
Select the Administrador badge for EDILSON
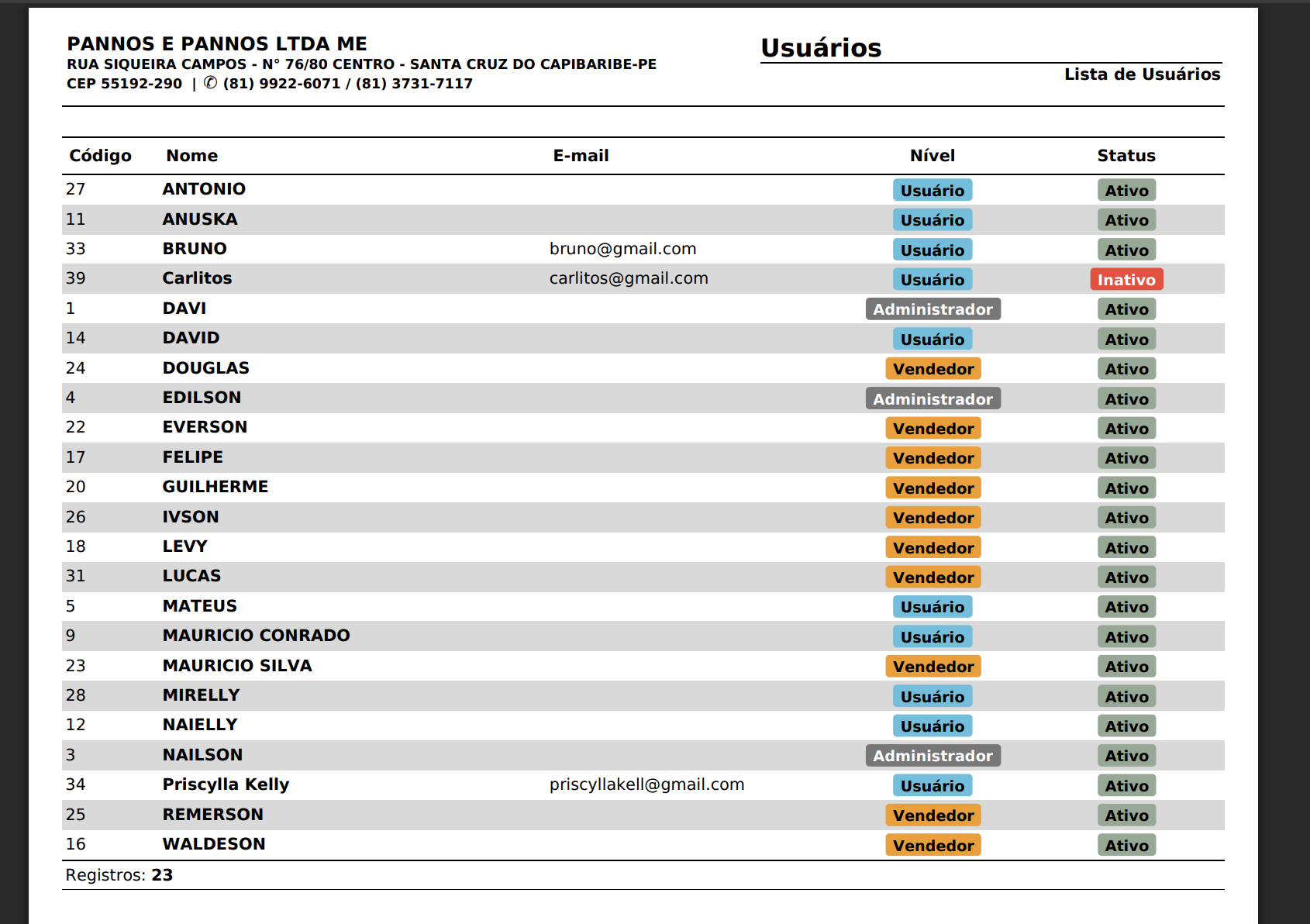coord(933,399)
